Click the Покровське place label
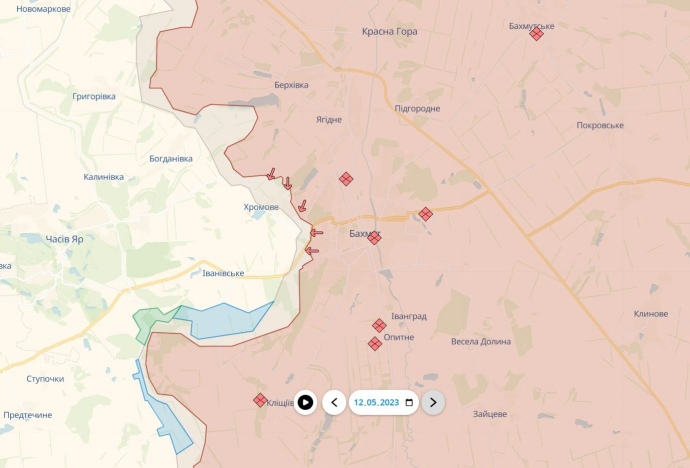The height and width of the screenshot is (468, 690). [600, 125]
